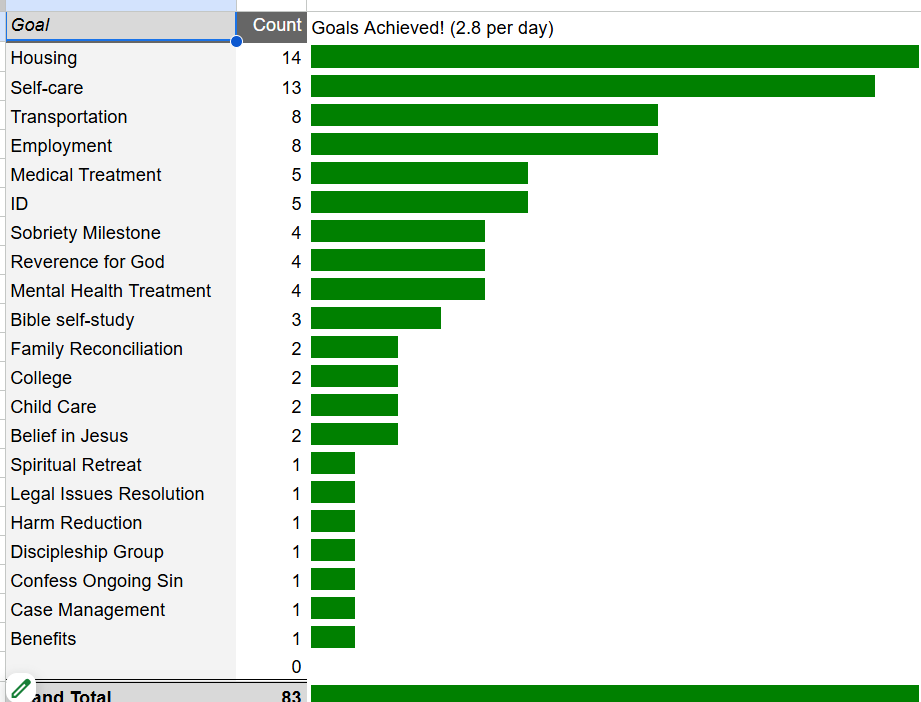Click the "Discipleship Group" label
Viewport: 921px width, 702px height.
(87, 552)
